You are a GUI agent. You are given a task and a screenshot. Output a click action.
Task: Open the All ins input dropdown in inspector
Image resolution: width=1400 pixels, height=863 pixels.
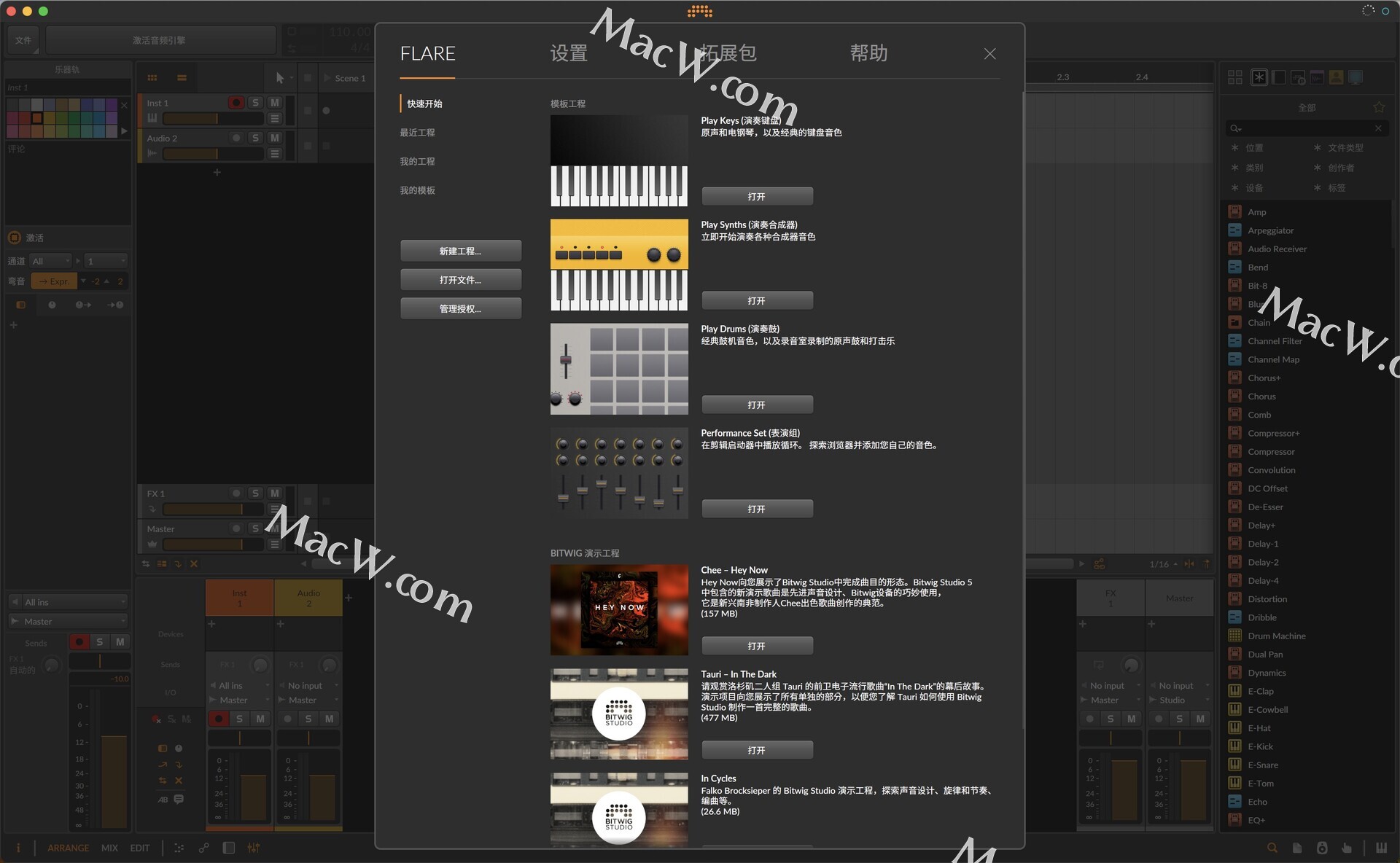point(68,602)
